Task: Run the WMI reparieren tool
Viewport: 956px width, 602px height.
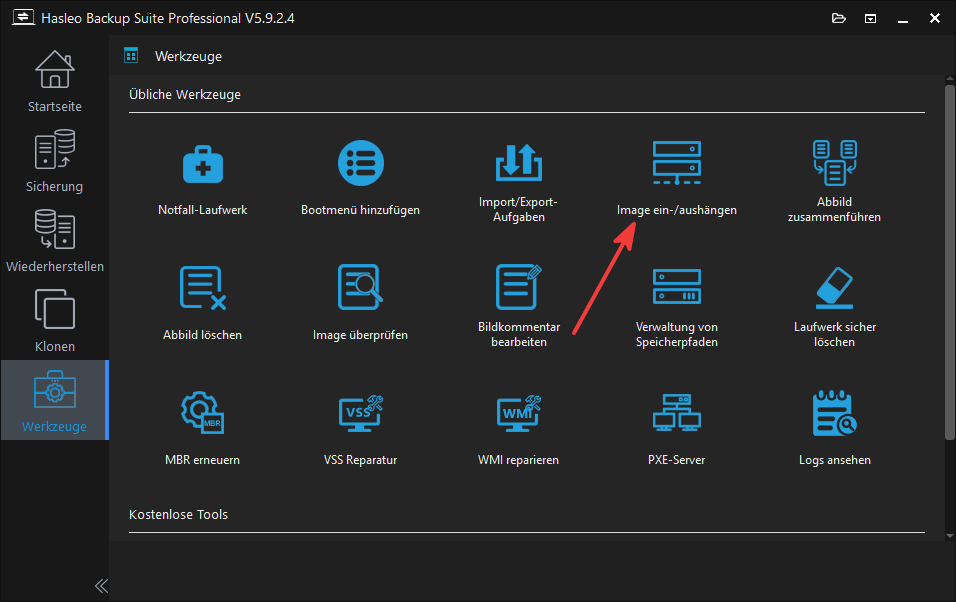Action: point(518,430)
